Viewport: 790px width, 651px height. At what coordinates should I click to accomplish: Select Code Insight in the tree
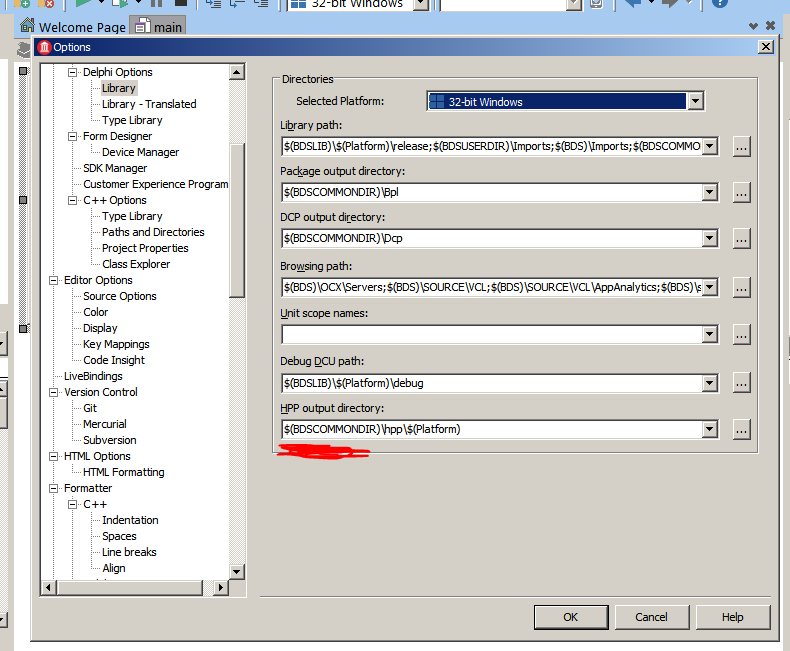(x=114, y=360)
